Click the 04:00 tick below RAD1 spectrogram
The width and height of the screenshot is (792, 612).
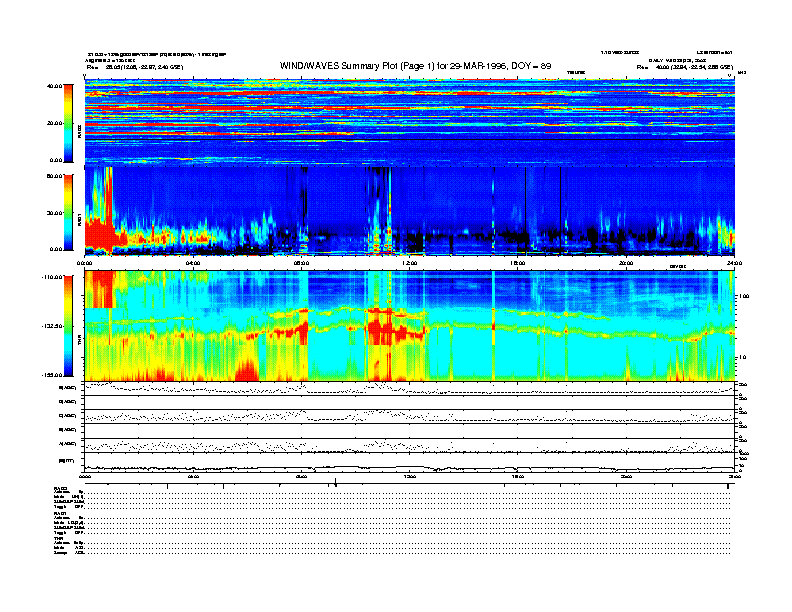(x=193, y=263)
